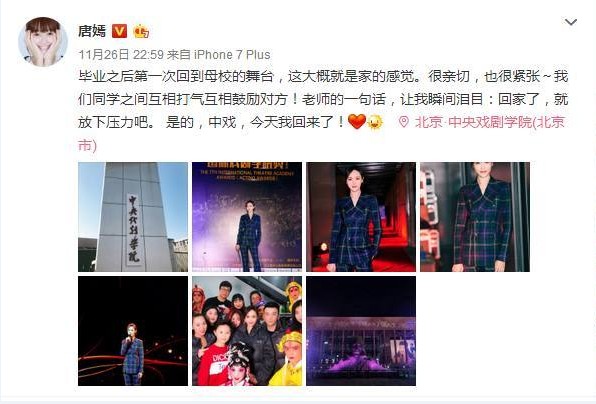Open the stone monument academy photo
Viewport: 596px width, 404px height.
133,217
